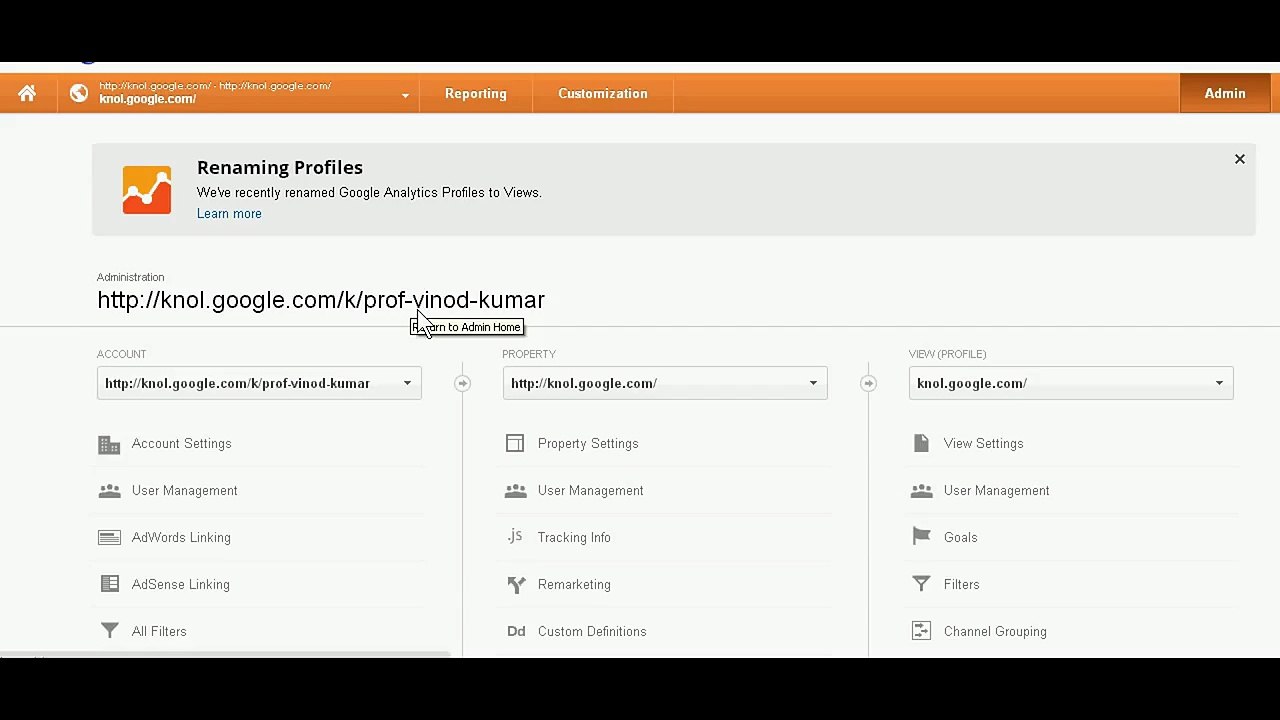
Task: Click the View Settings document icon
Action: click(x=921, y=443)
